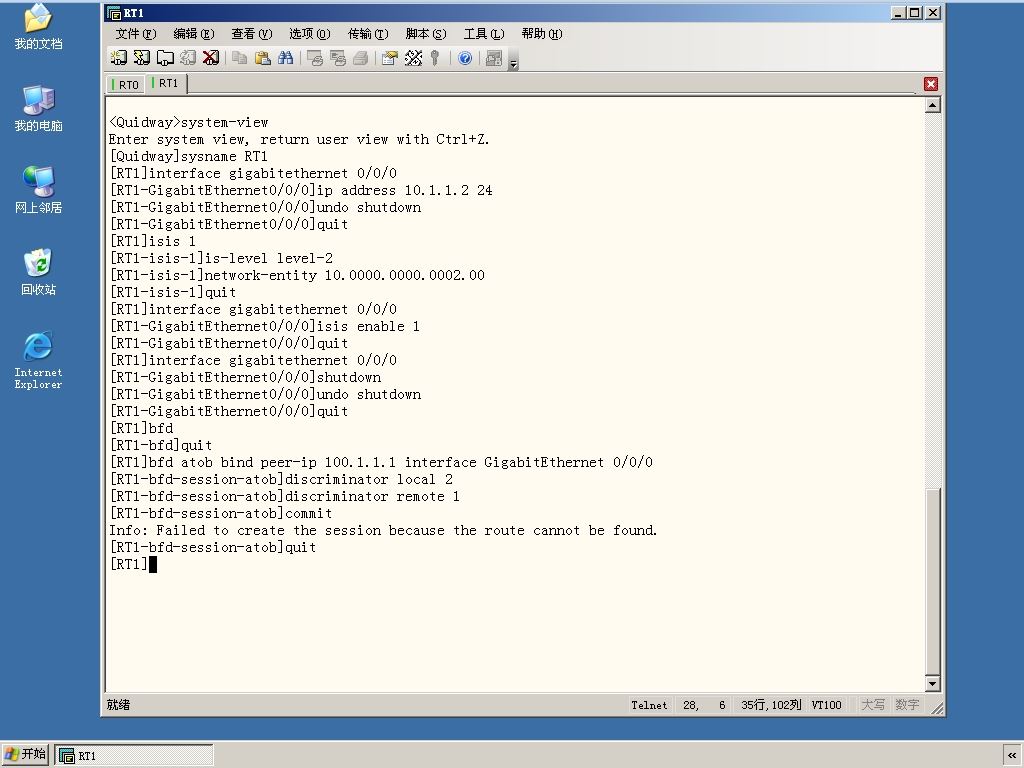Click the last grayed window toolbar icon
1024x768 pixels.
(x=494, y=58)
